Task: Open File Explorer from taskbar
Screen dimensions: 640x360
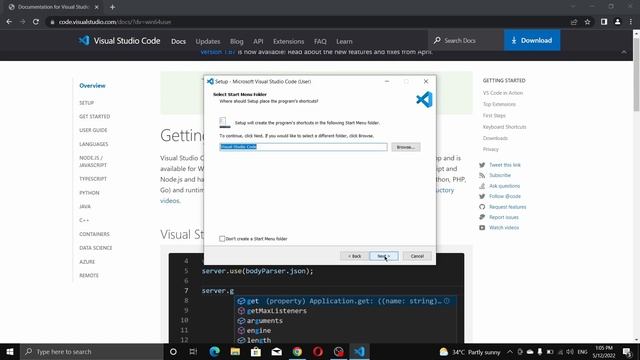Action: (x=235, y=351)
